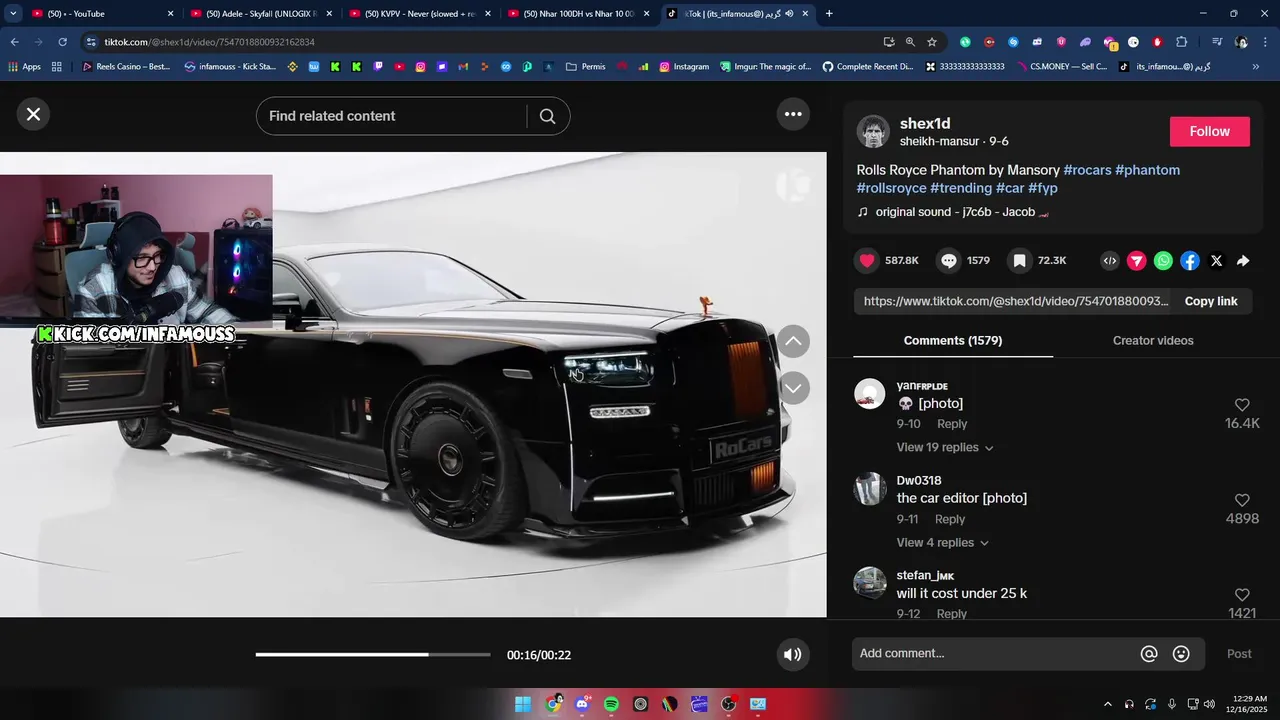Screen dimensions: 1280x720
Task: Open comments via speech bubble icon
Action: pos(949,261)
